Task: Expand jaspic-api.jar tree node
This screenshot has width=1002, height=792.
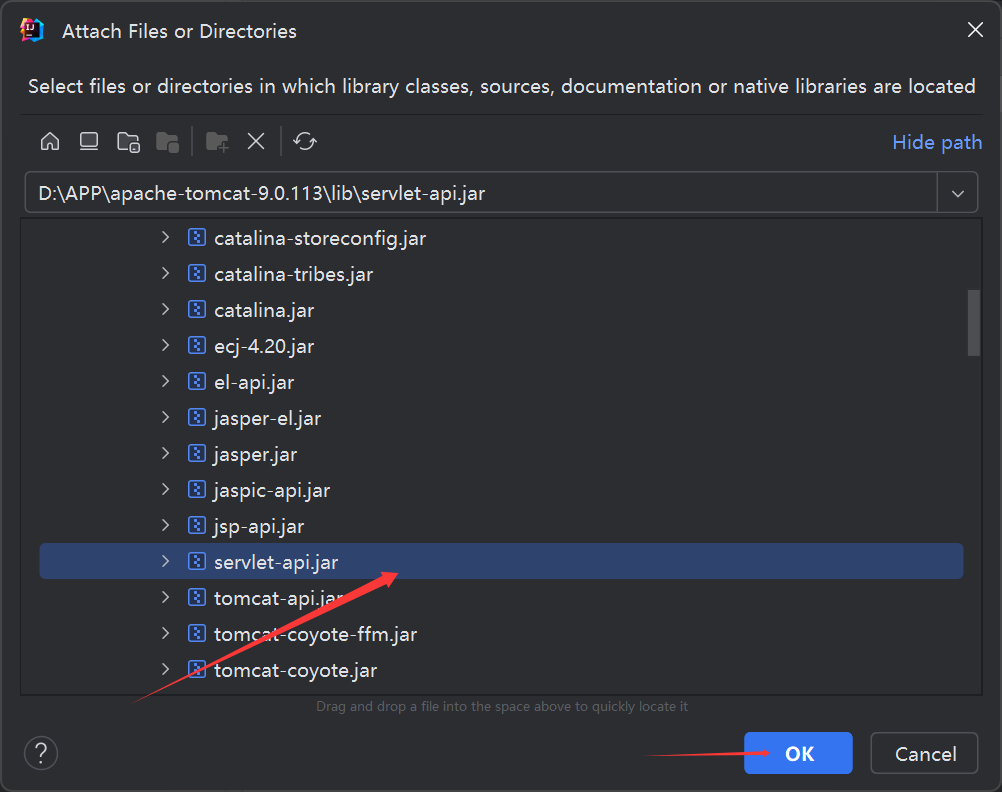Action: tap(166, 490)
